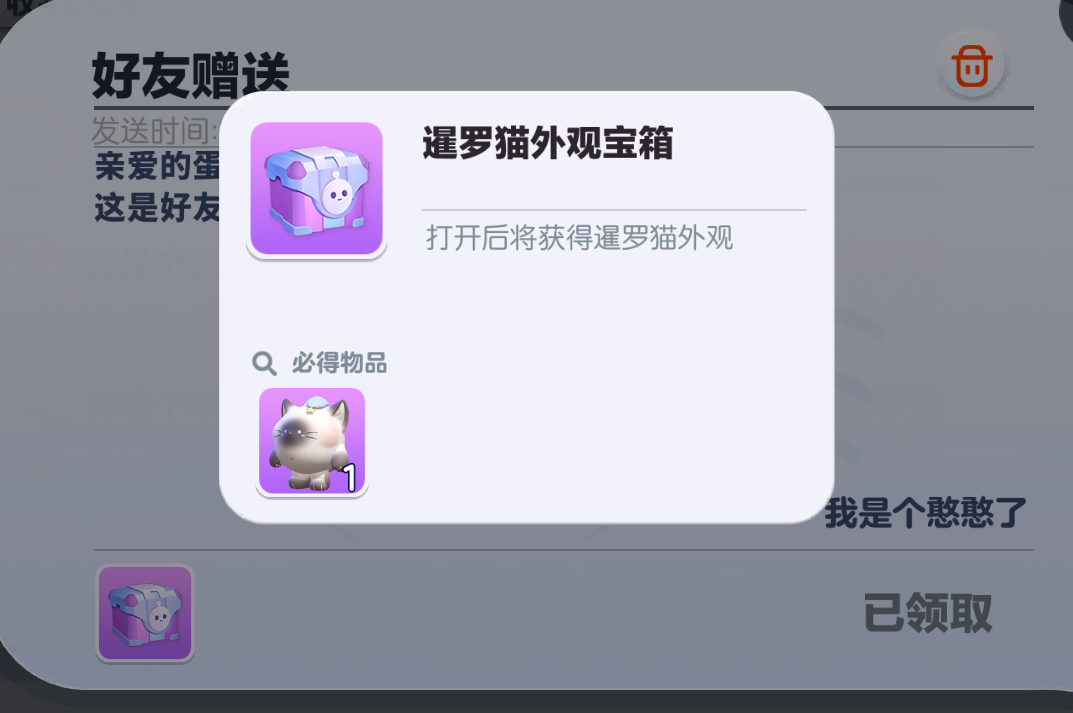
Task: Click the popup title 暹罗猫外观宝箱
Action: click(547, 143)
